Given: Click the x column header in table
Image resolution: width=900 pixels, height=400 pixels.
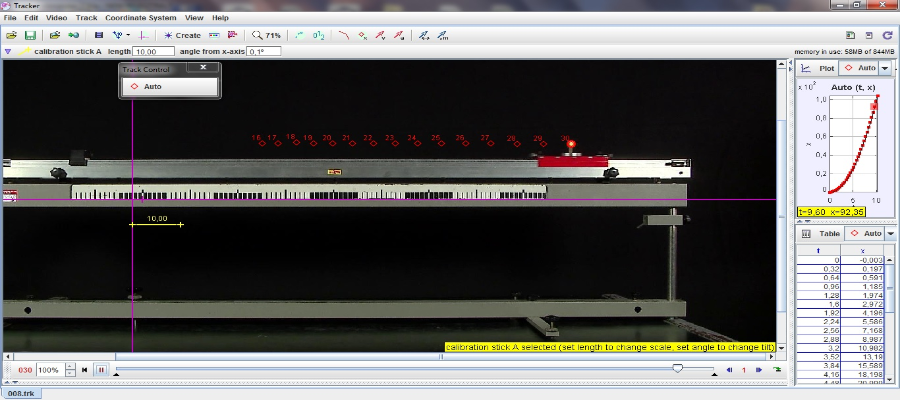Looking at the screenshot, I should [x=863, y=251].
